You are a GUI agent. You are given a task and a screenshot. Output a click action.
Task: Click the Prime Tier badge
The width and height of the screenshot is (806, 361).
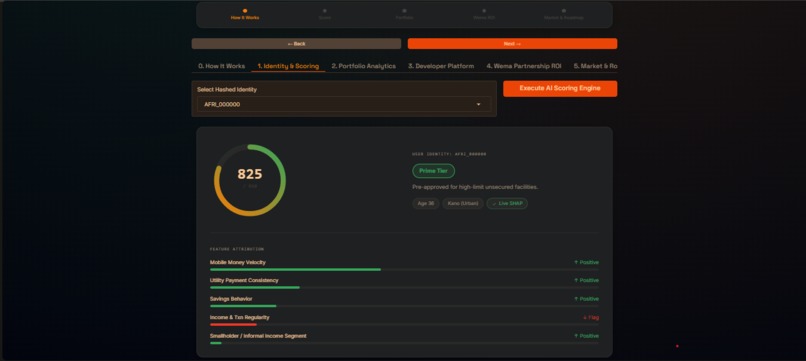point(433,171)
